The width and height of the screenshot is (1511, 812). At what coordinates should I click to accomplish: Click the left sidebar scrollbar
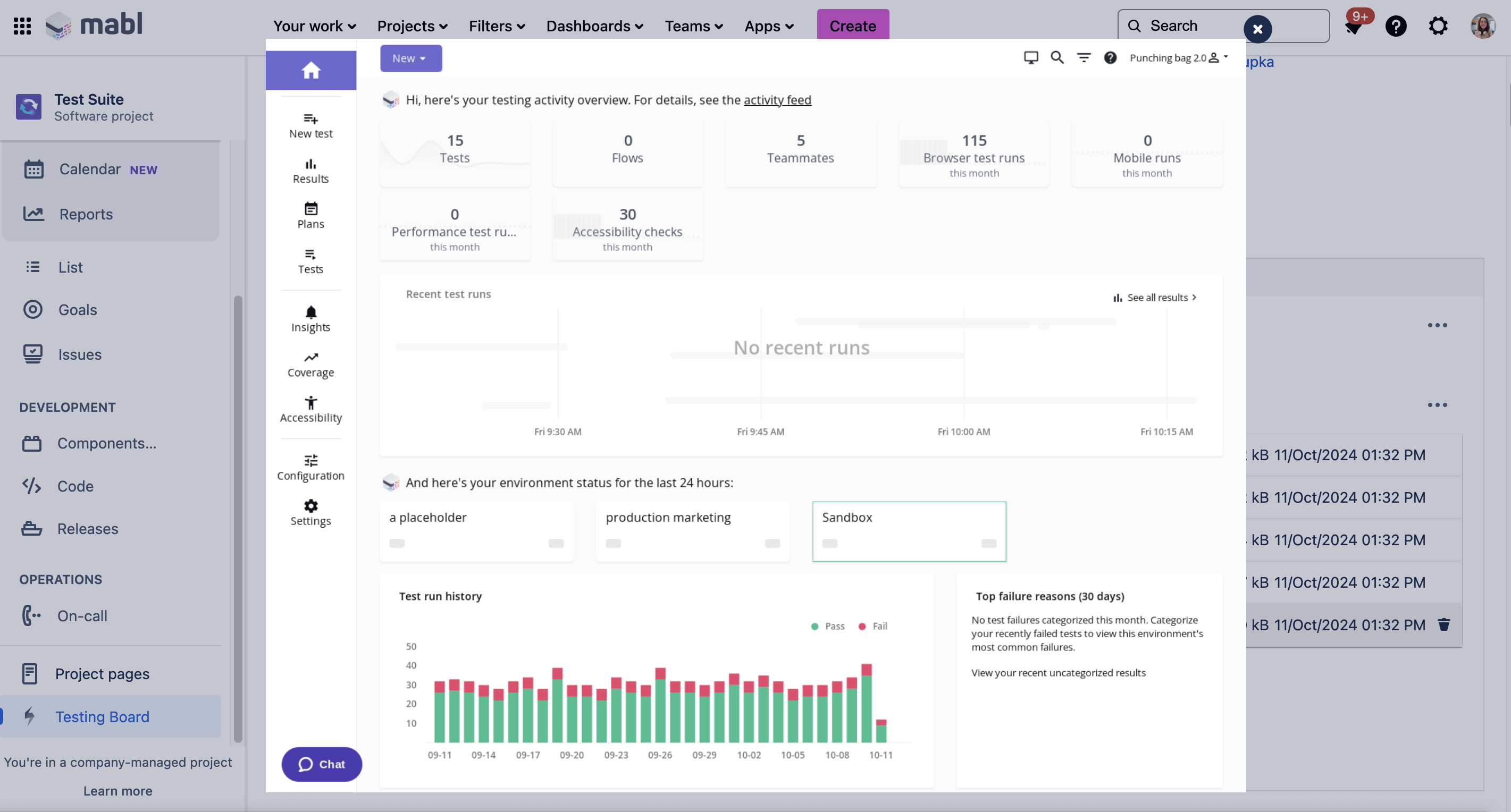point(238,519)
